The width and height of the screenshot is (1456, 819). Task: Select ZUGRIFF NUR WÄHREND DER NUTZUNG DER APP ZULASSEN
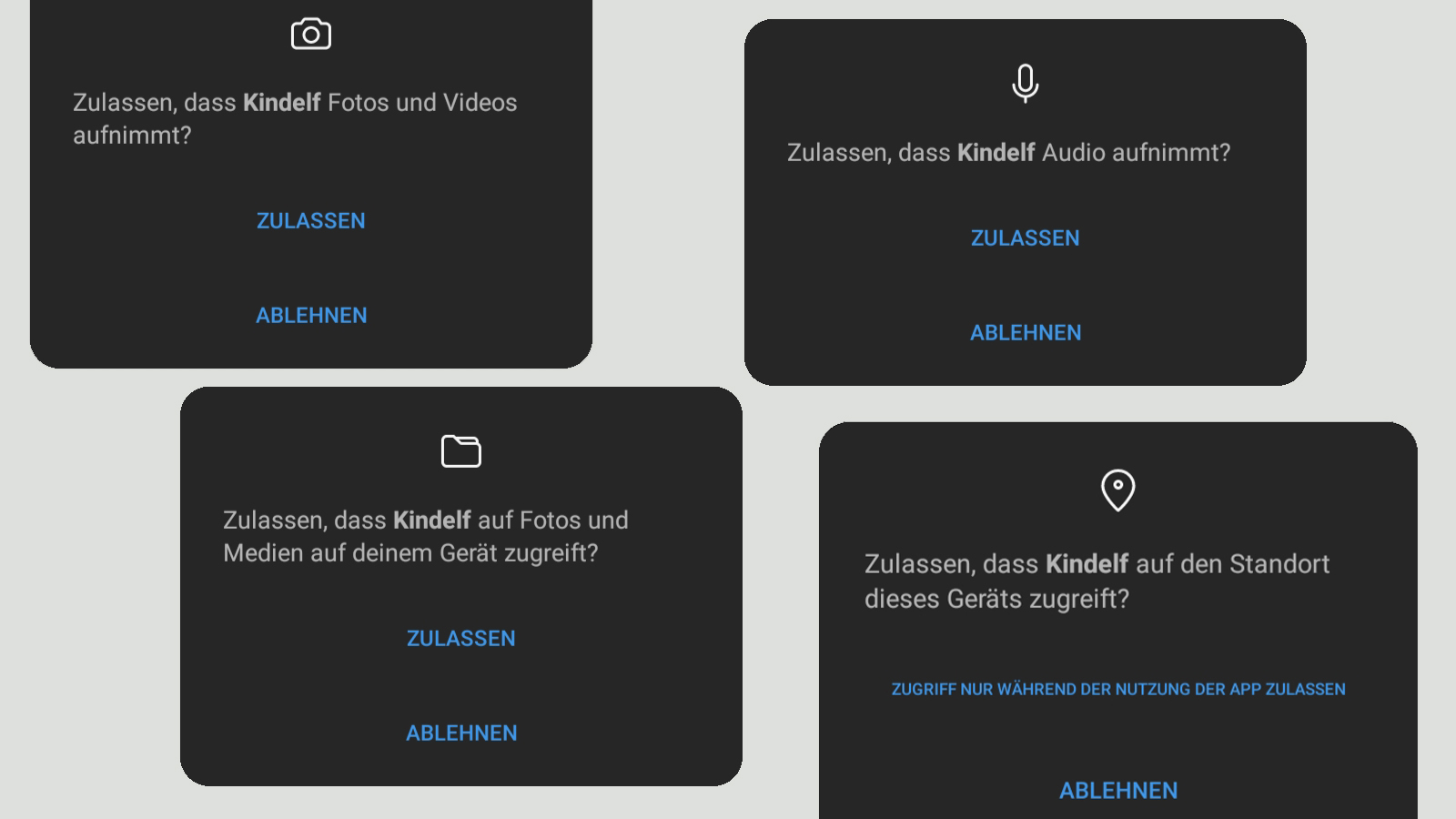pyautogui.click(x=1118, y=690)
